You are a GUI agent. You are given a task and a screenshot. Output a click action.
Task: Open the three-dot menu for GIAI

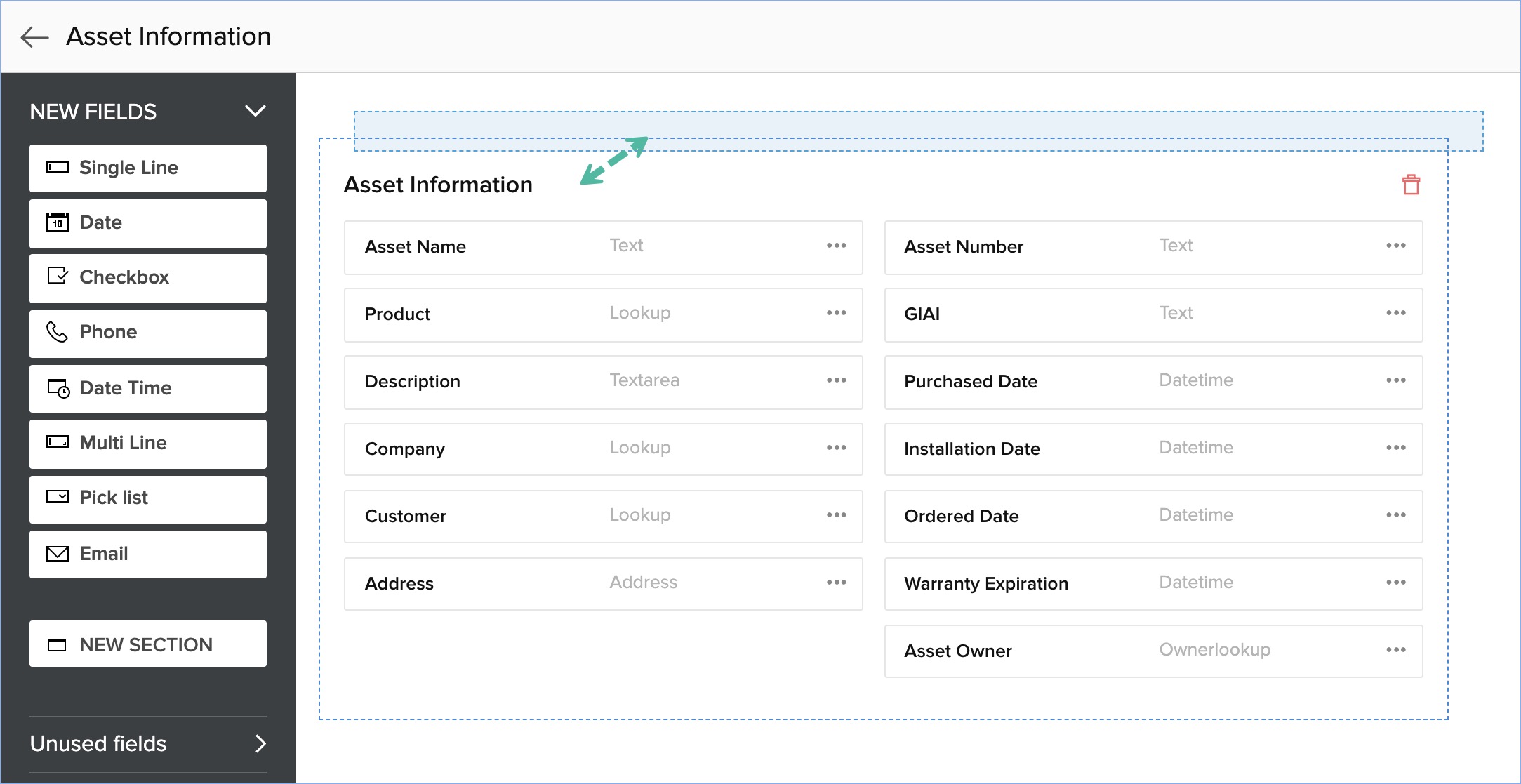point(1395,313)
